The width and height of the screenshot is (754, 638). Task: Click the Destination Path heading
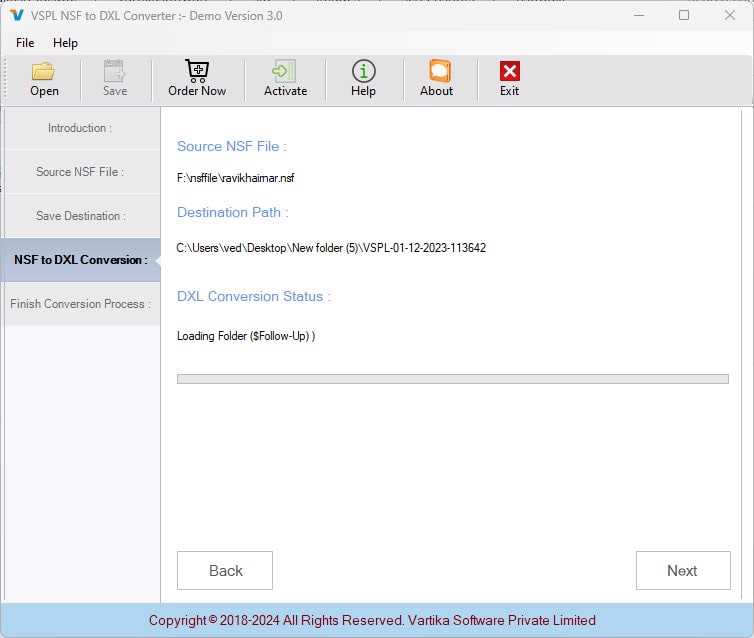coord(233,212)
